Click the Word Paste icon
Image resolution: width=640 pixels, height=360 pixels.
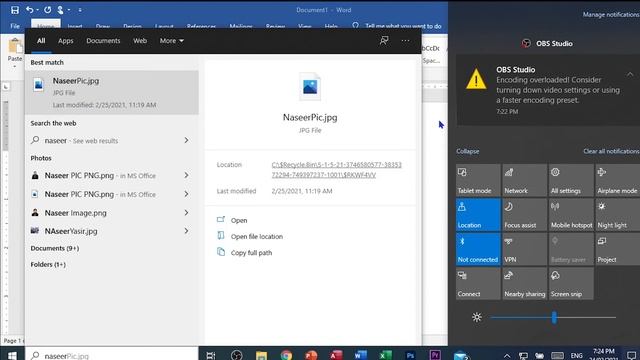pyautogui.click(x=15, y=46)
